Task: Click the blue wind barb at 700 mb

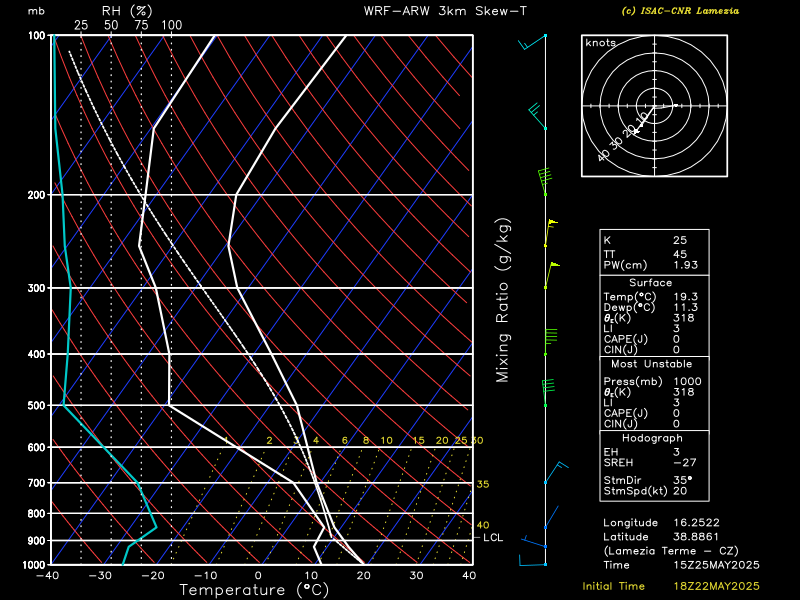Action: (x=556, y=472)
